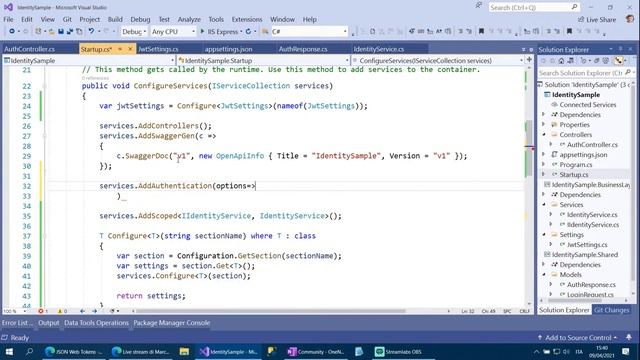640x360 pixels.
Task: Click the Windows Start button
Action: click(x=9, y=351)
